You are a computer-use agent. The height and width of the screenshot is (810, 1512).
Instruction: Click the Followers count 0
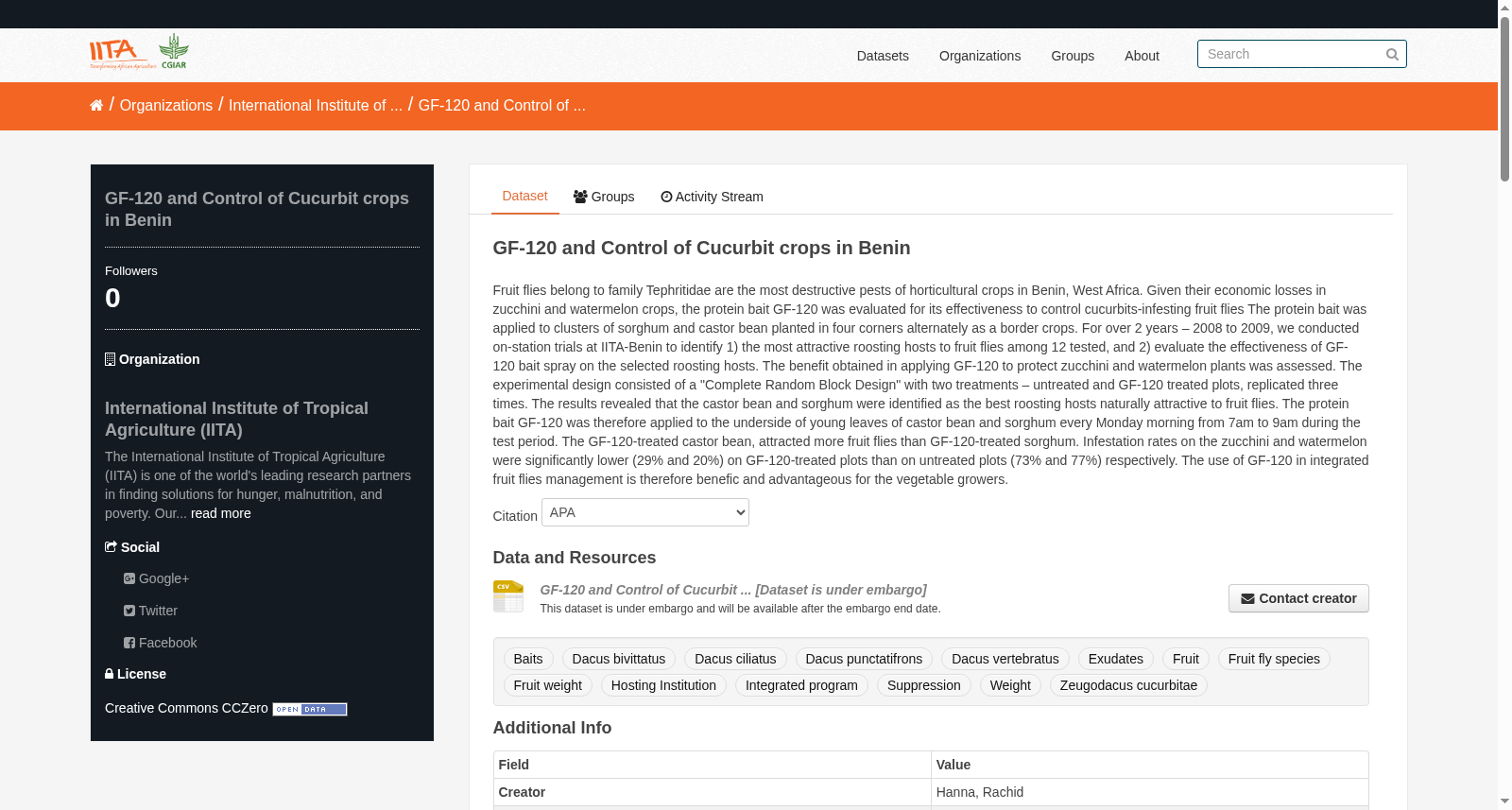[x=112, y=298]
